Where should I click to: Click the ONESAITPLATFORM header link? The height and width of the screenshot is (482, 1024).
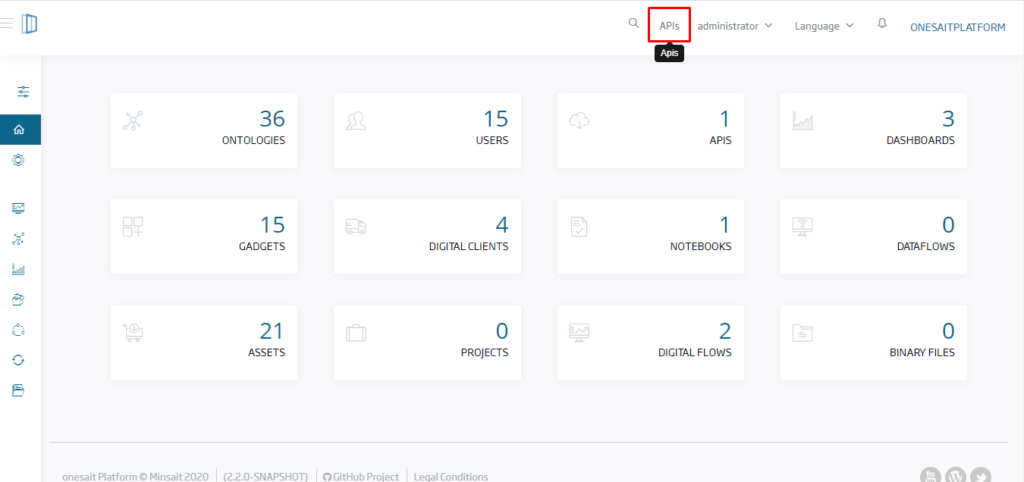click(x=958, y=27)
